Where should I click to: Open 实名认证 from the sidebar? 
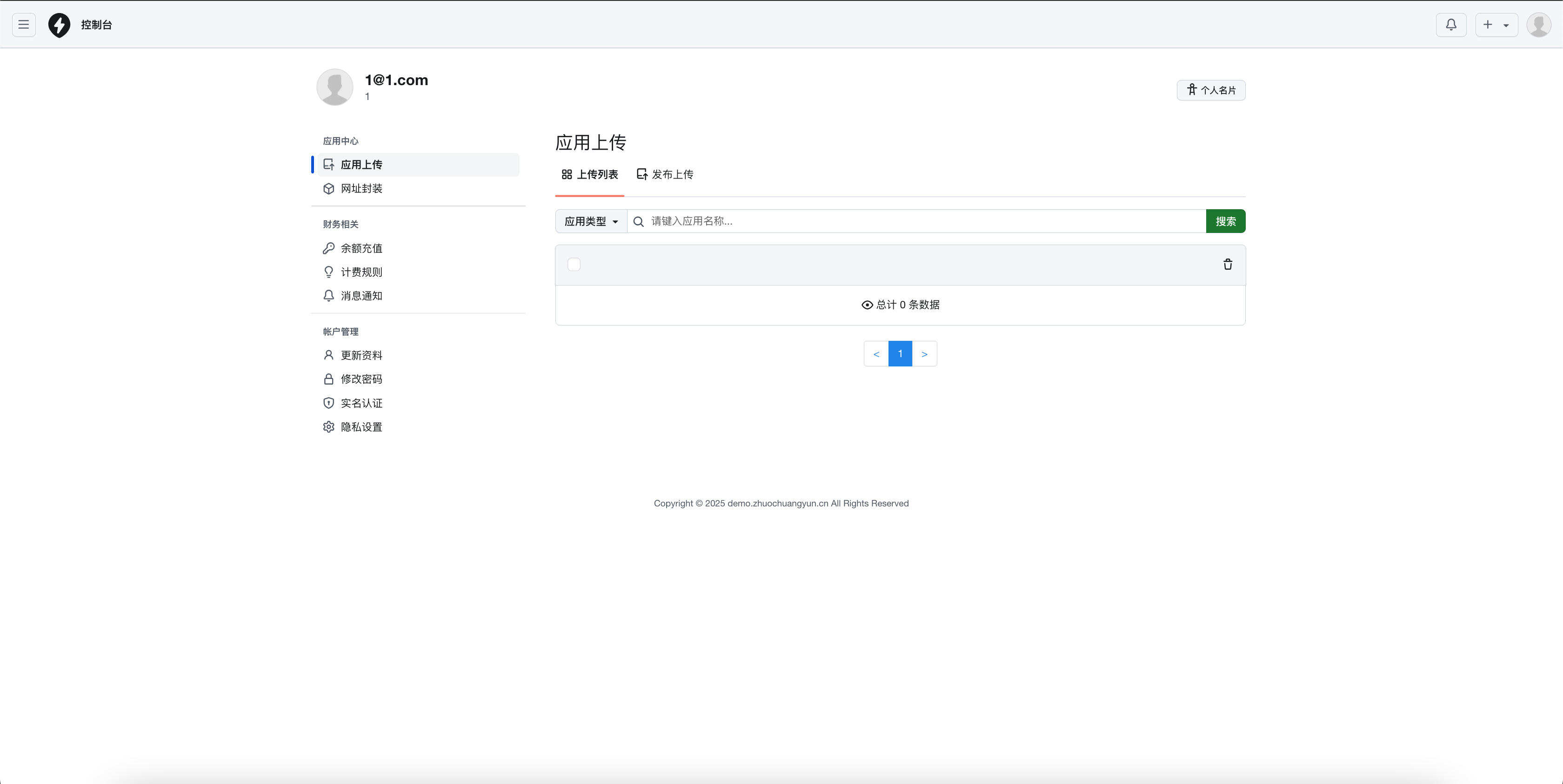(x=361, y=403)
